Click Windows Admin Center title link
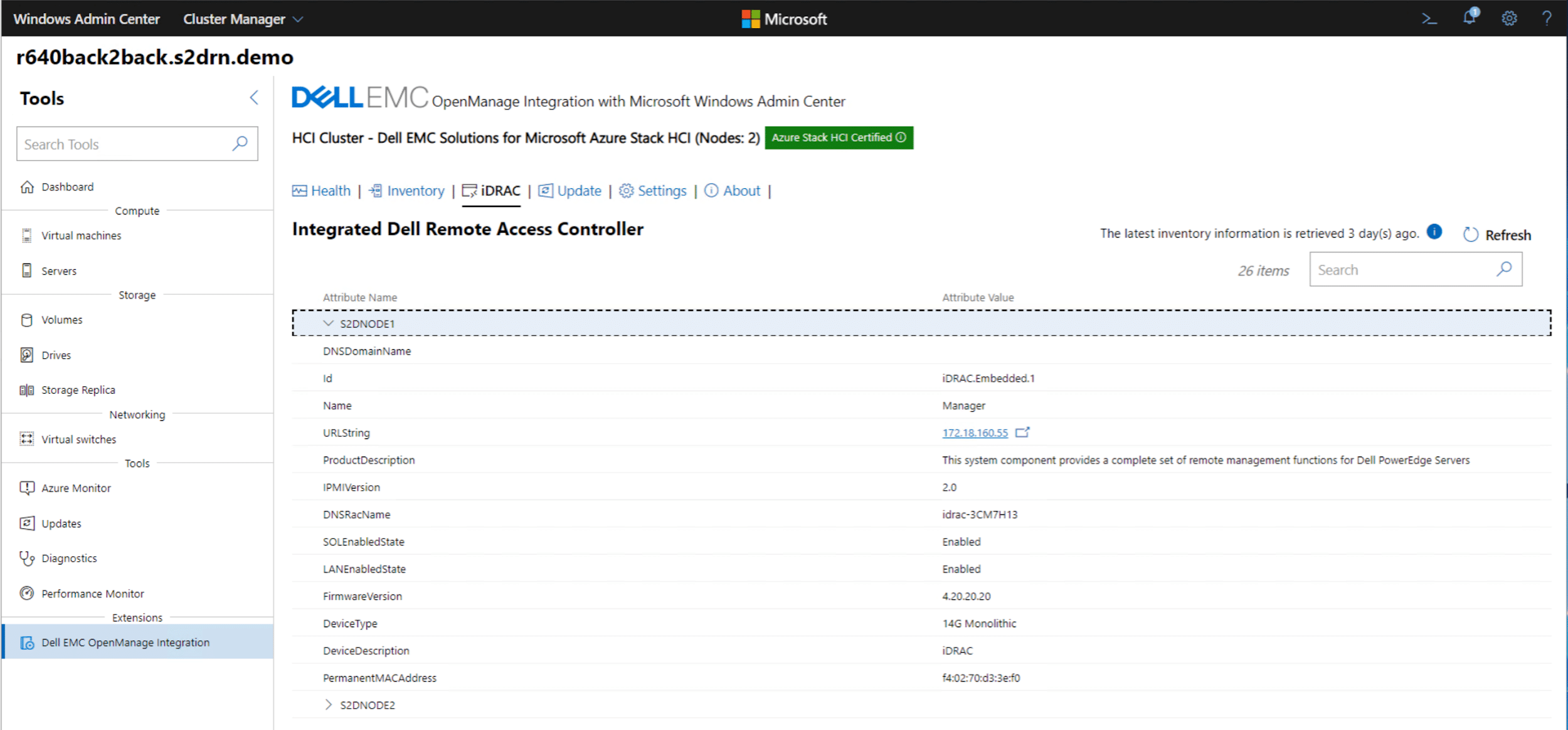This screenshot has height=730, width=1568. point(87,19)
